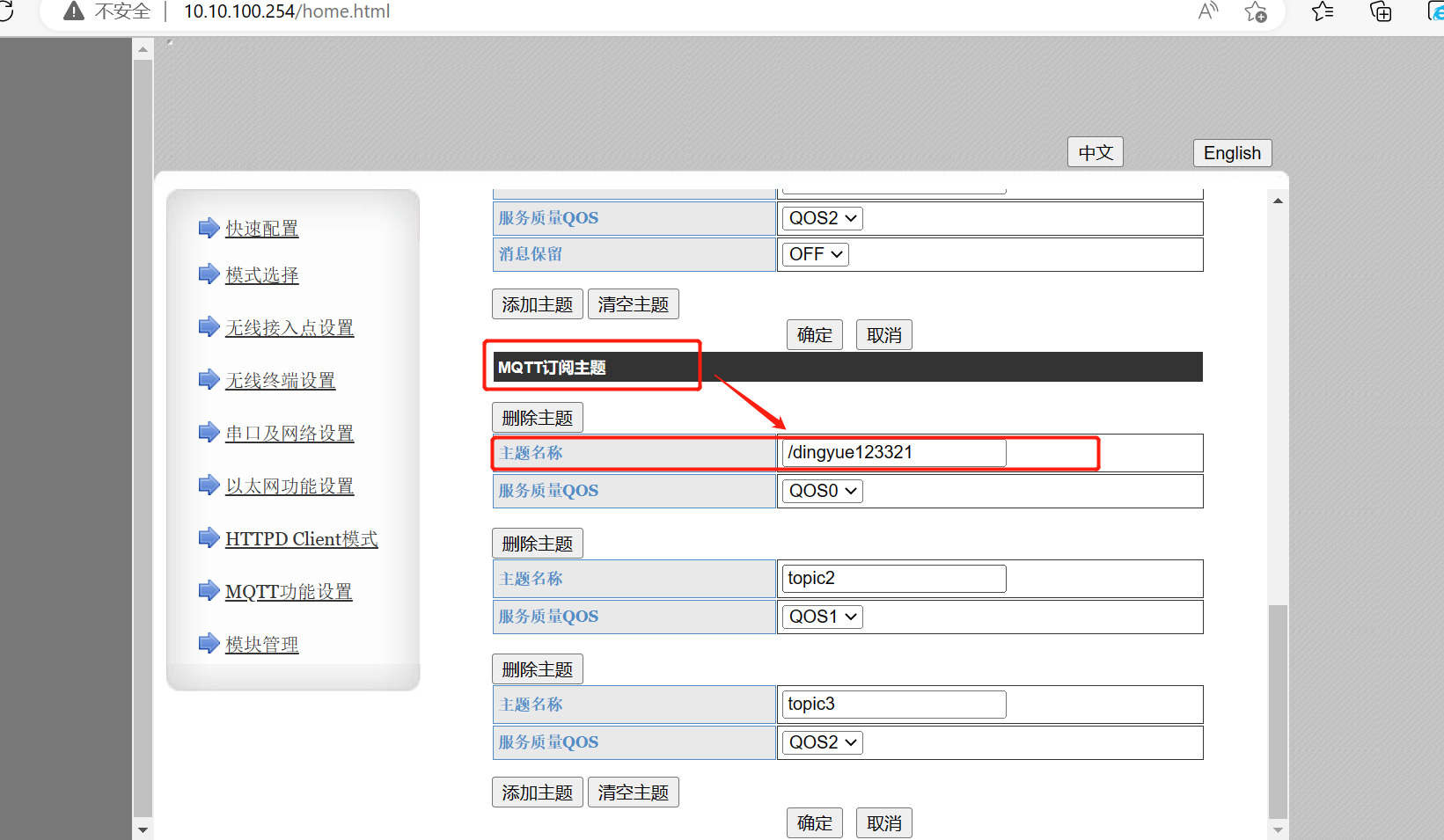1444x840 pixels.
Task: Open HTTPD Client模式 sidebar link
Action: (x=301, y=539)
